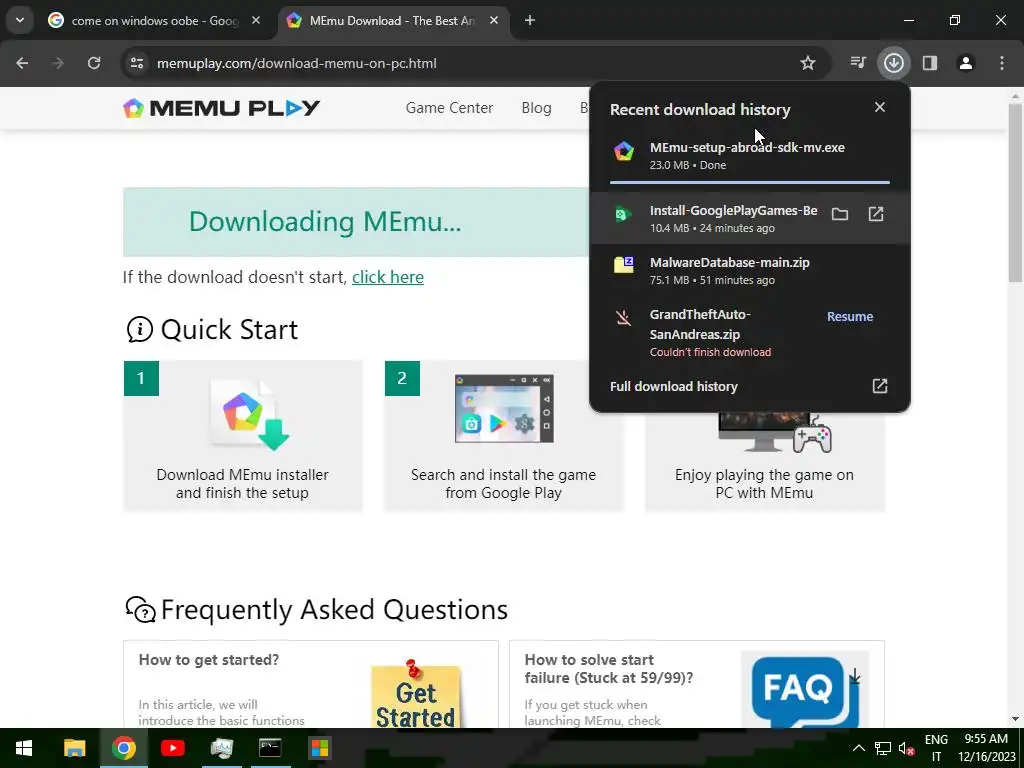The height and width of the screenshot is (768, 1024).
Task: Open the Chrome profile icon
Action: click(x=966, y=63)
